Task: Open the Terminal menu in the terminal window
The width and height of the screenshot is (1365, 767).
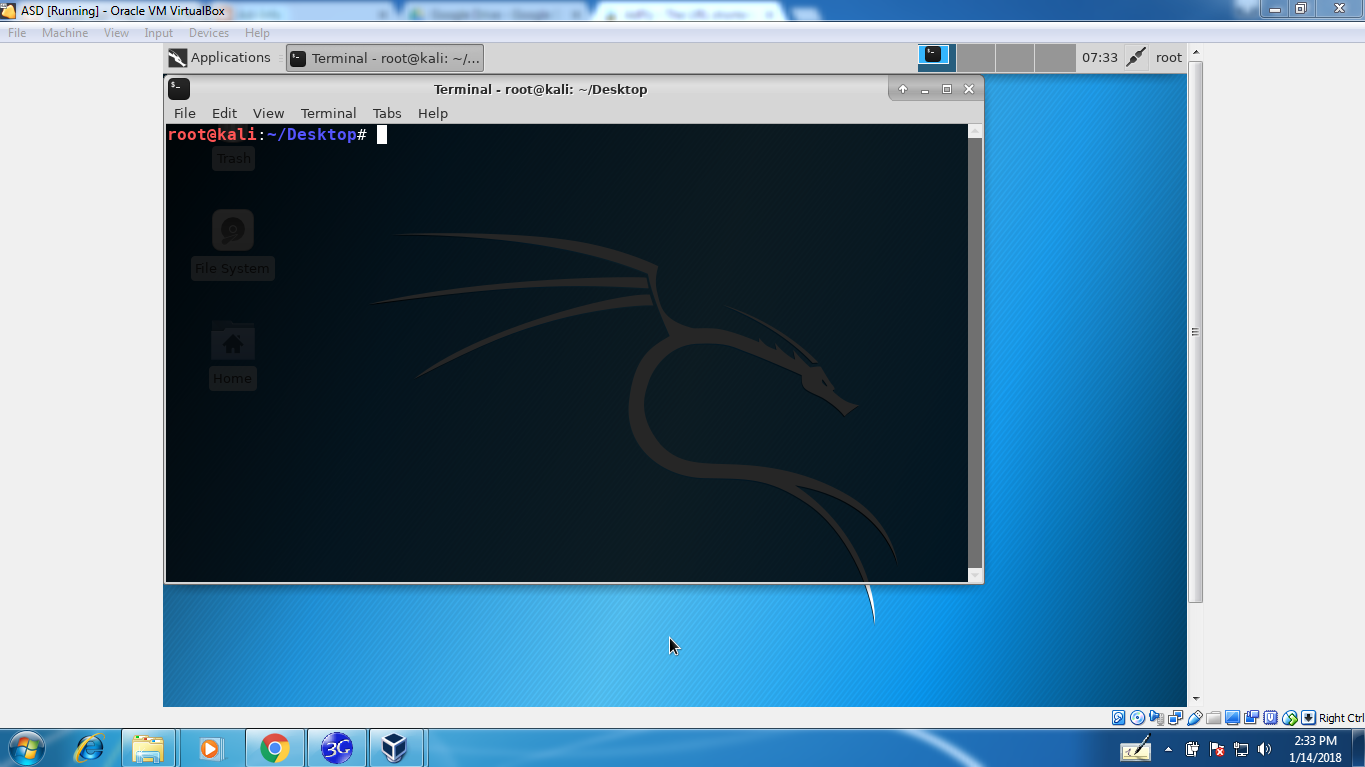Action: pyautogui.click(x=328, y=113)
